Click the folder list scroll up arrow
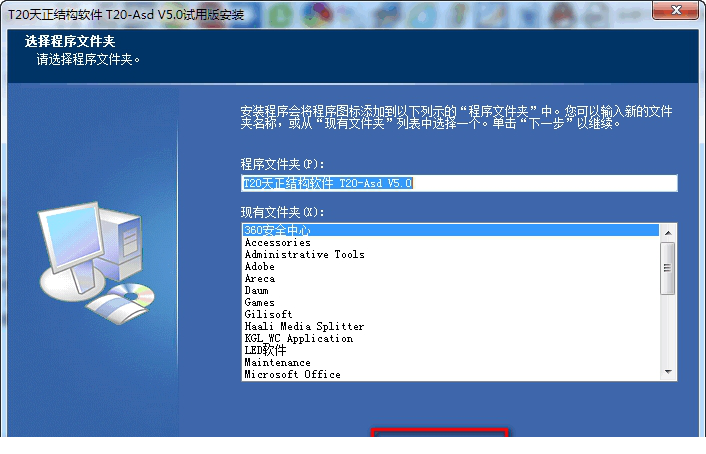706x454 pixels. click(x=668, y=233)
